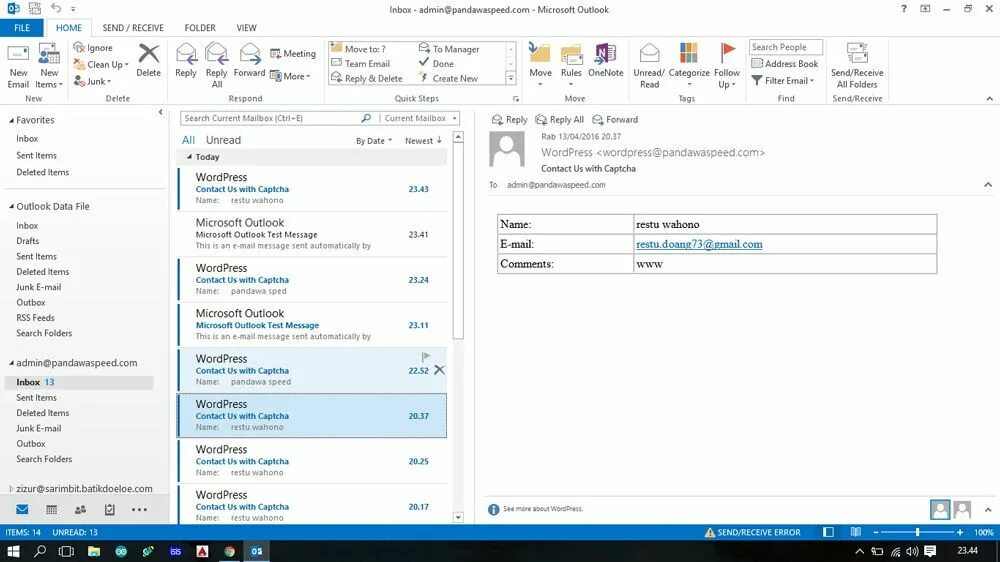Open the Rules menu
The height and width of the screenshot is (562, 1000).
point(571,66)
